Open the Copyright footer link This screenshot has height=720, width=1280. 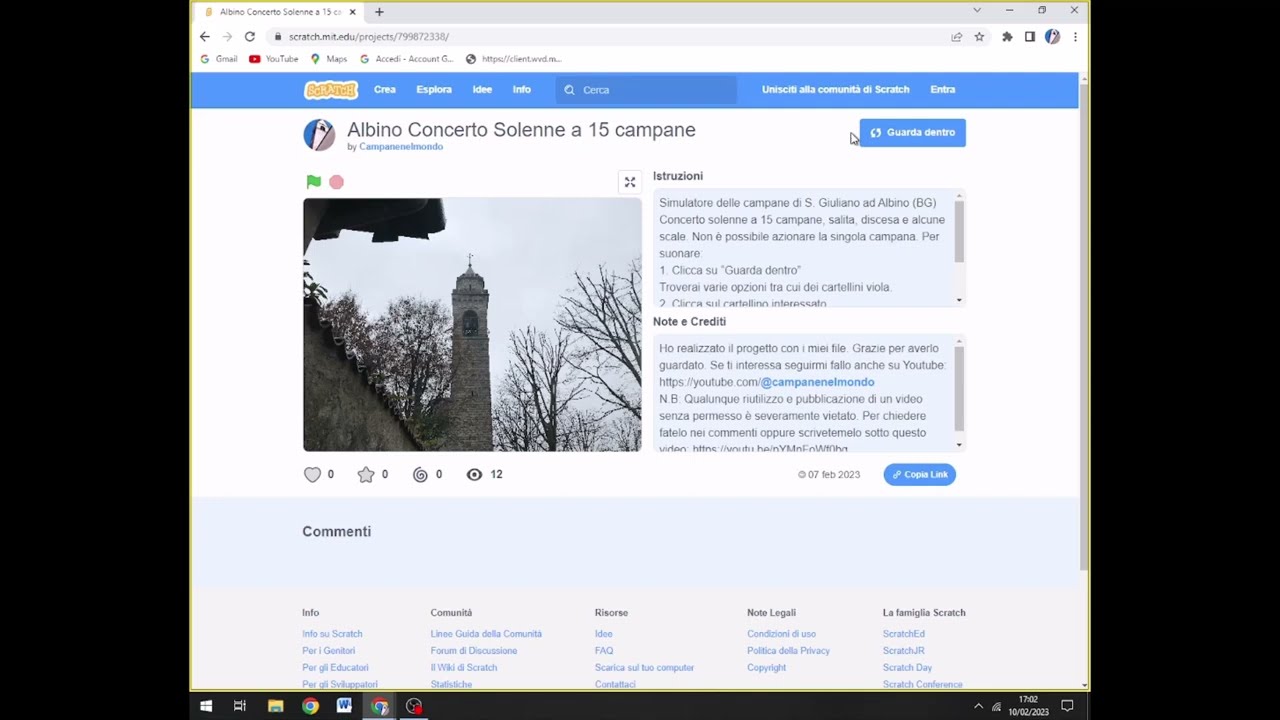(x=766, y=668)
